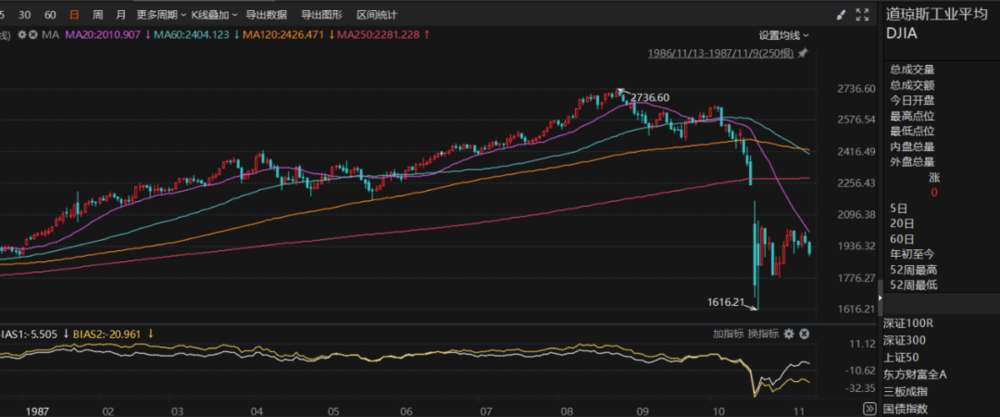Open BIAS indicator settings gear
The width and height of the screenshot is (1000, 417).
click(789, 333)
